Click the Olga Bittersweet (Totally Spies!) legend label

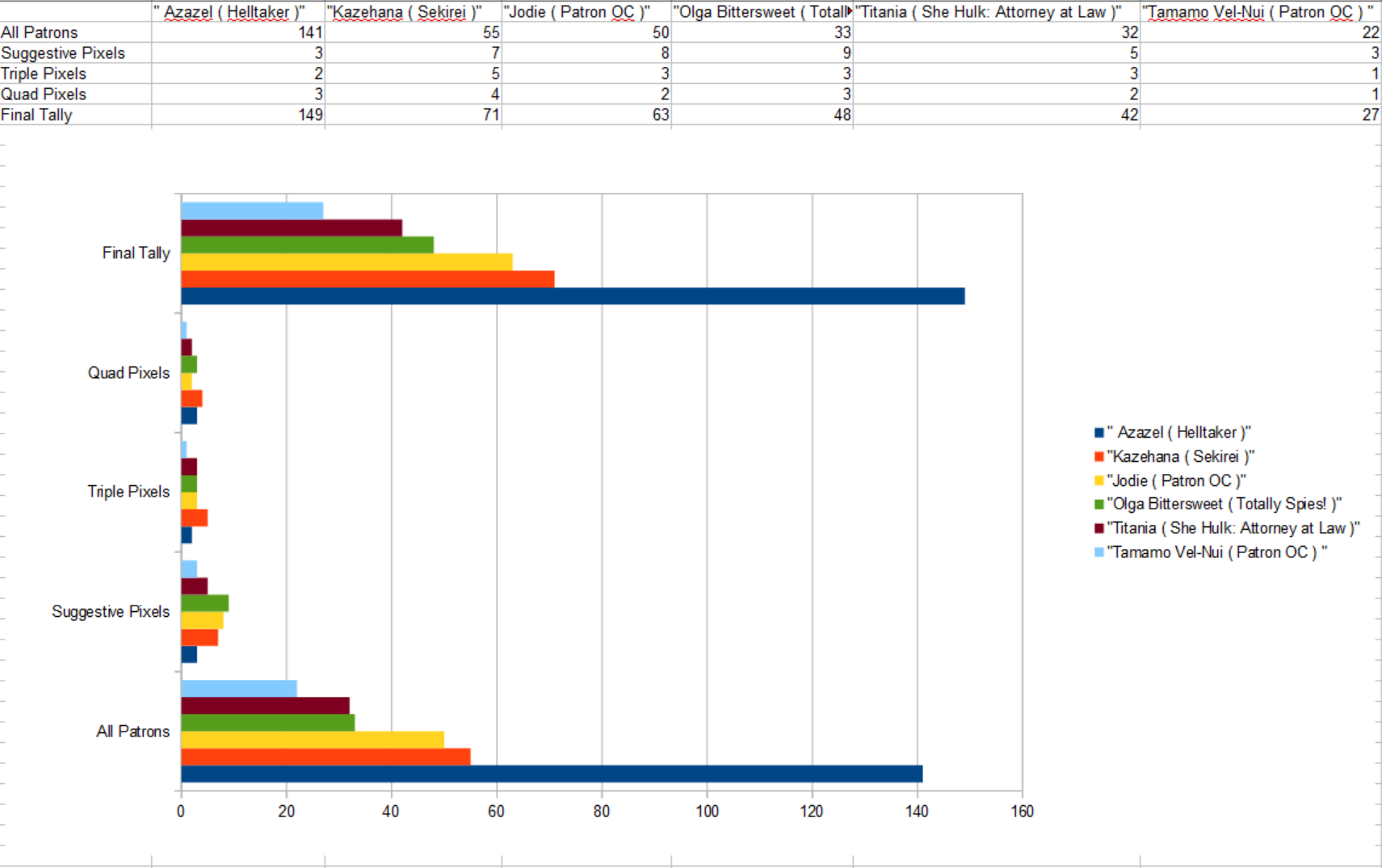click(1224, 505)
